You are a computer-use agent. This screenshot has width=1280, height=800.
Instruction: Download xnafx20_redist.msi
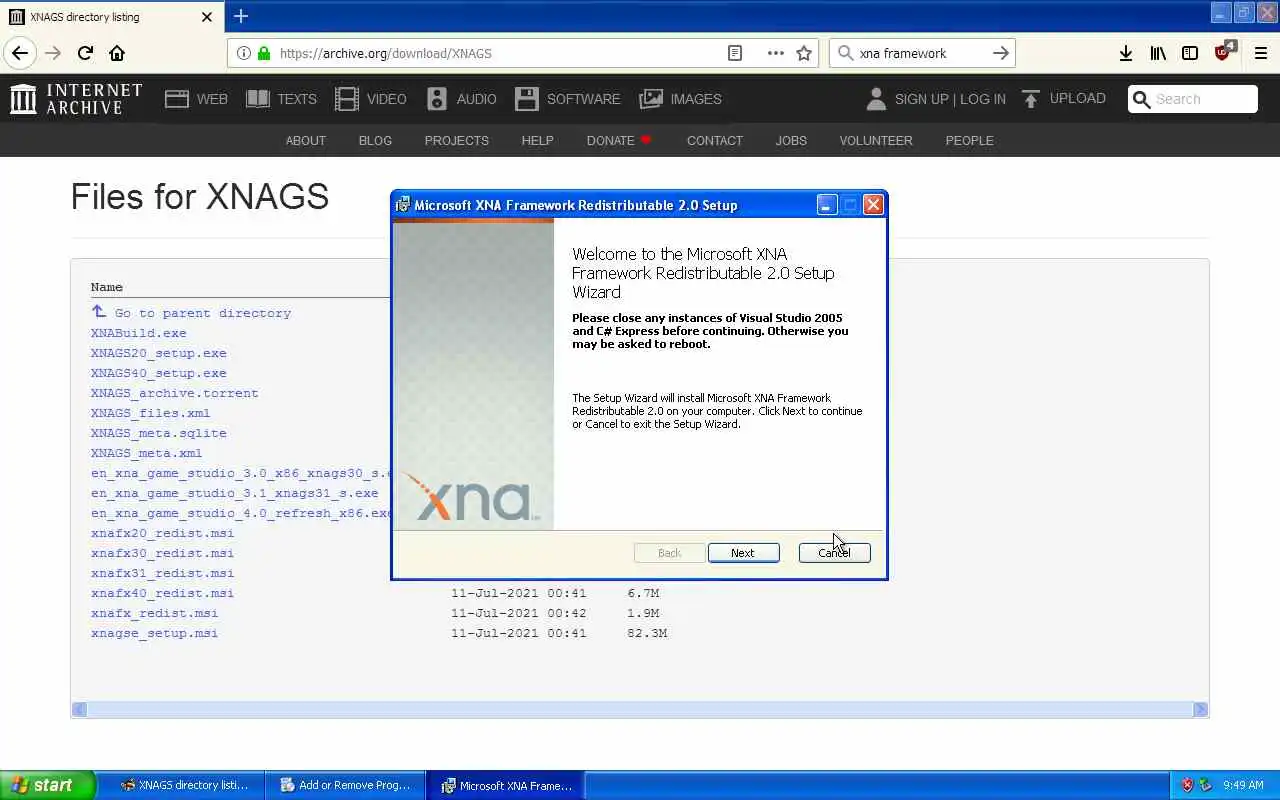click(x=162, y=533)
